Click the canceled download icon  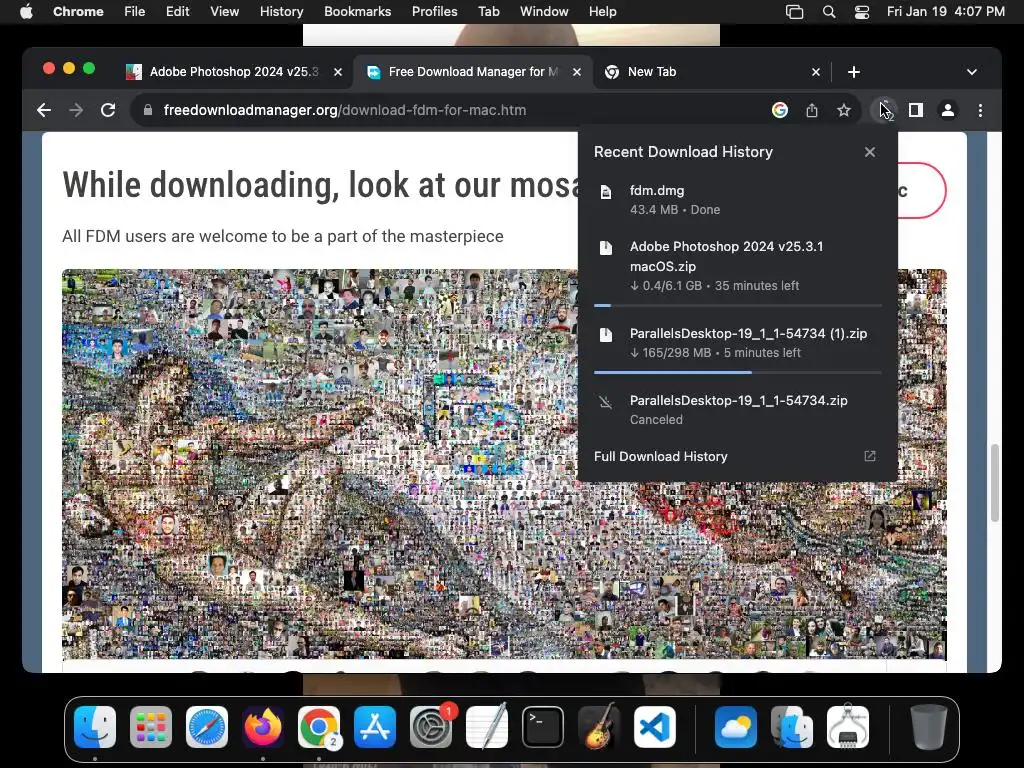pos(606,402)
